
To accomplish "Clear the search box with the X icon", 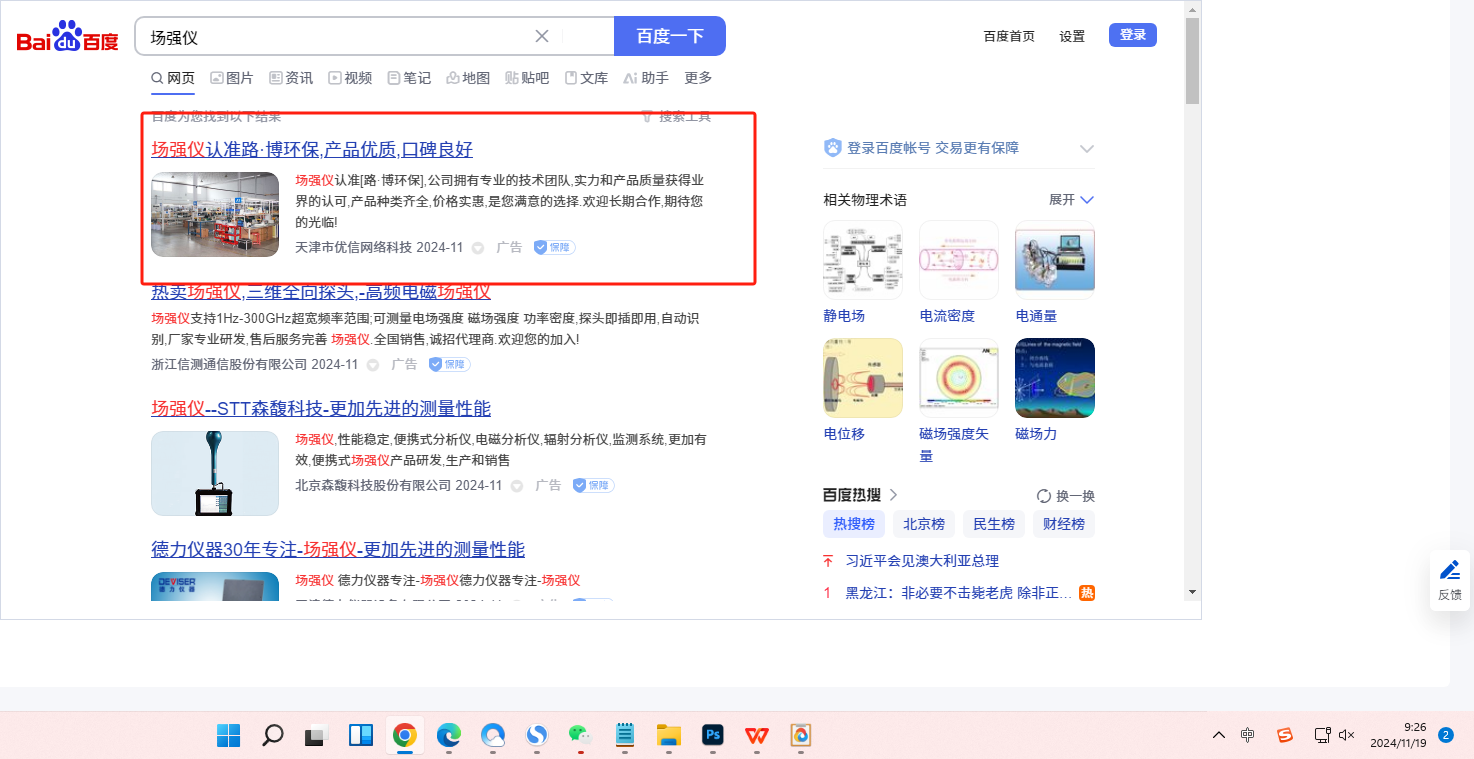I will click(542, 36).
